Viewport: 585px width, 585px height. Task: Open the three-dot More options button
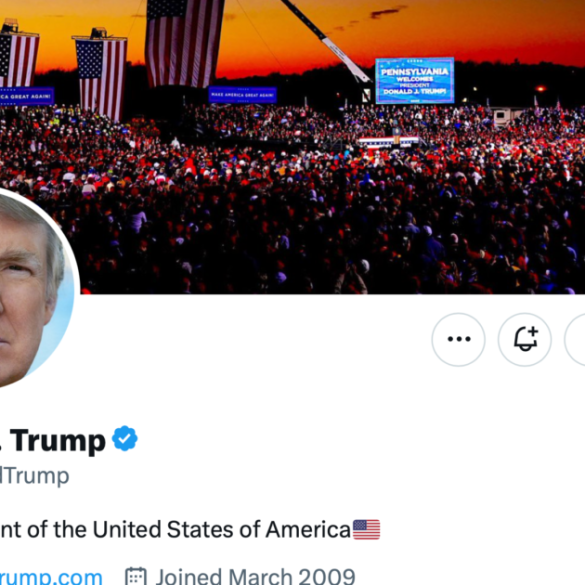click(x=459, y=339)
